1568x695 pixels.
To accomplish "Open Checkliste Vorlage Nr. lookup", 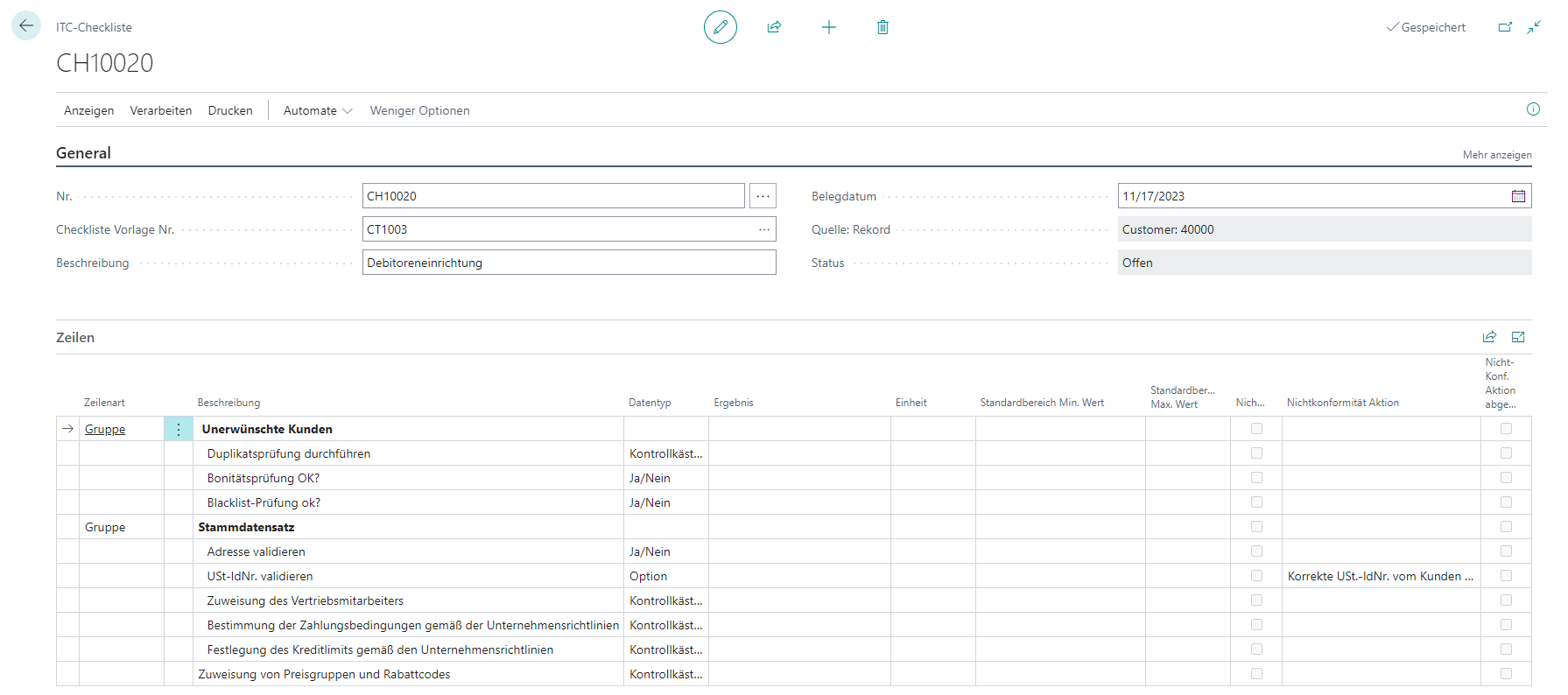I will pos(764,229).
